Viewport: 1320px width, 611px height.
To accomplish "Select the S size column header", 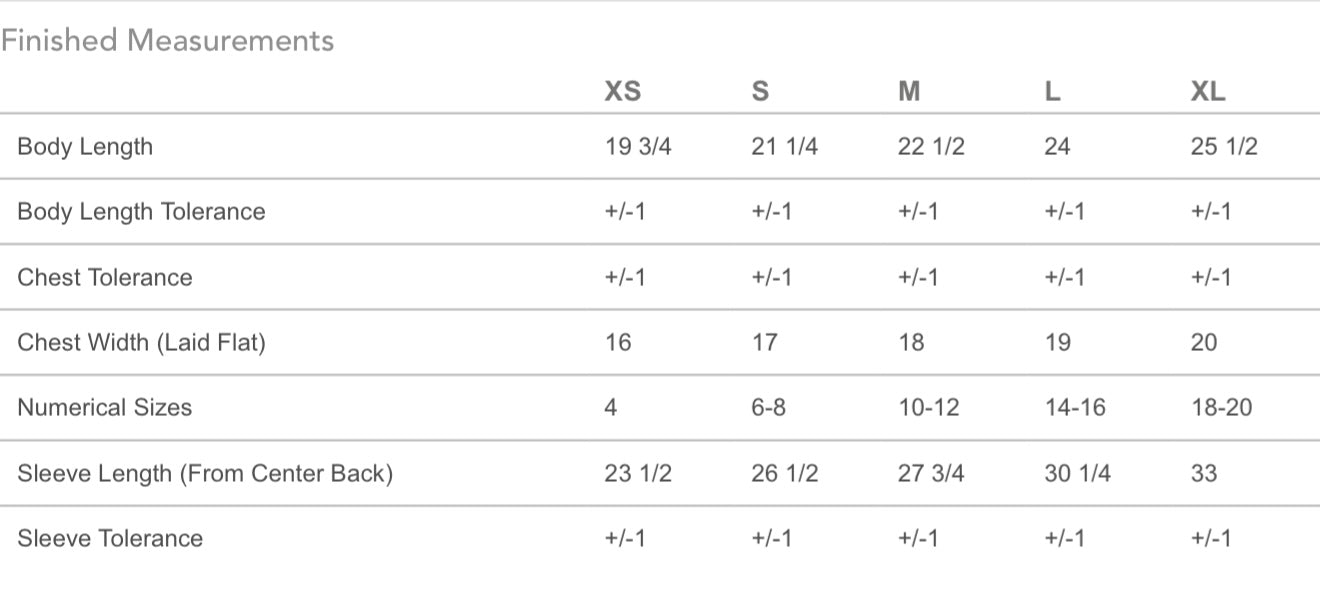I will click(x=760, y=92).
